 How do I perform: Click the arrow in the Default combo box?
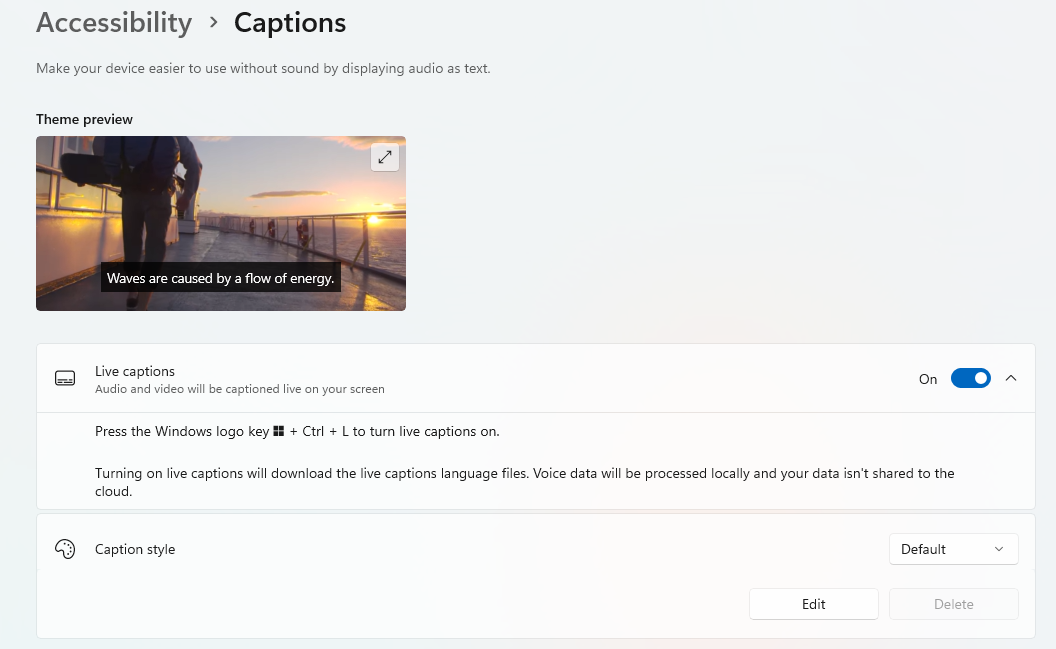pos(999,549)
